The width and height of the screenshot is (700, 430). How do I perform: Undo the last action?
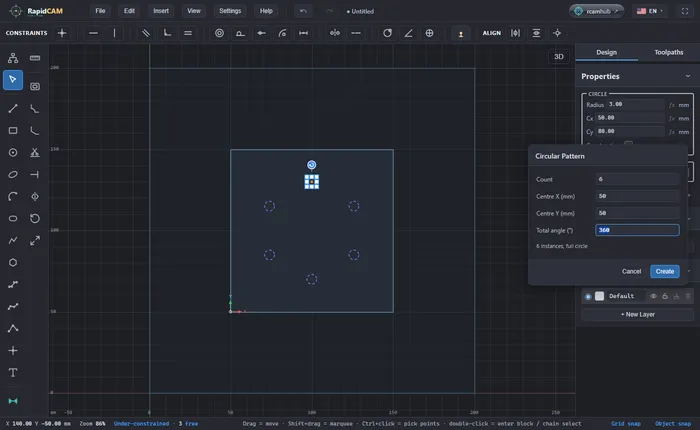click(x=304, y=11)
